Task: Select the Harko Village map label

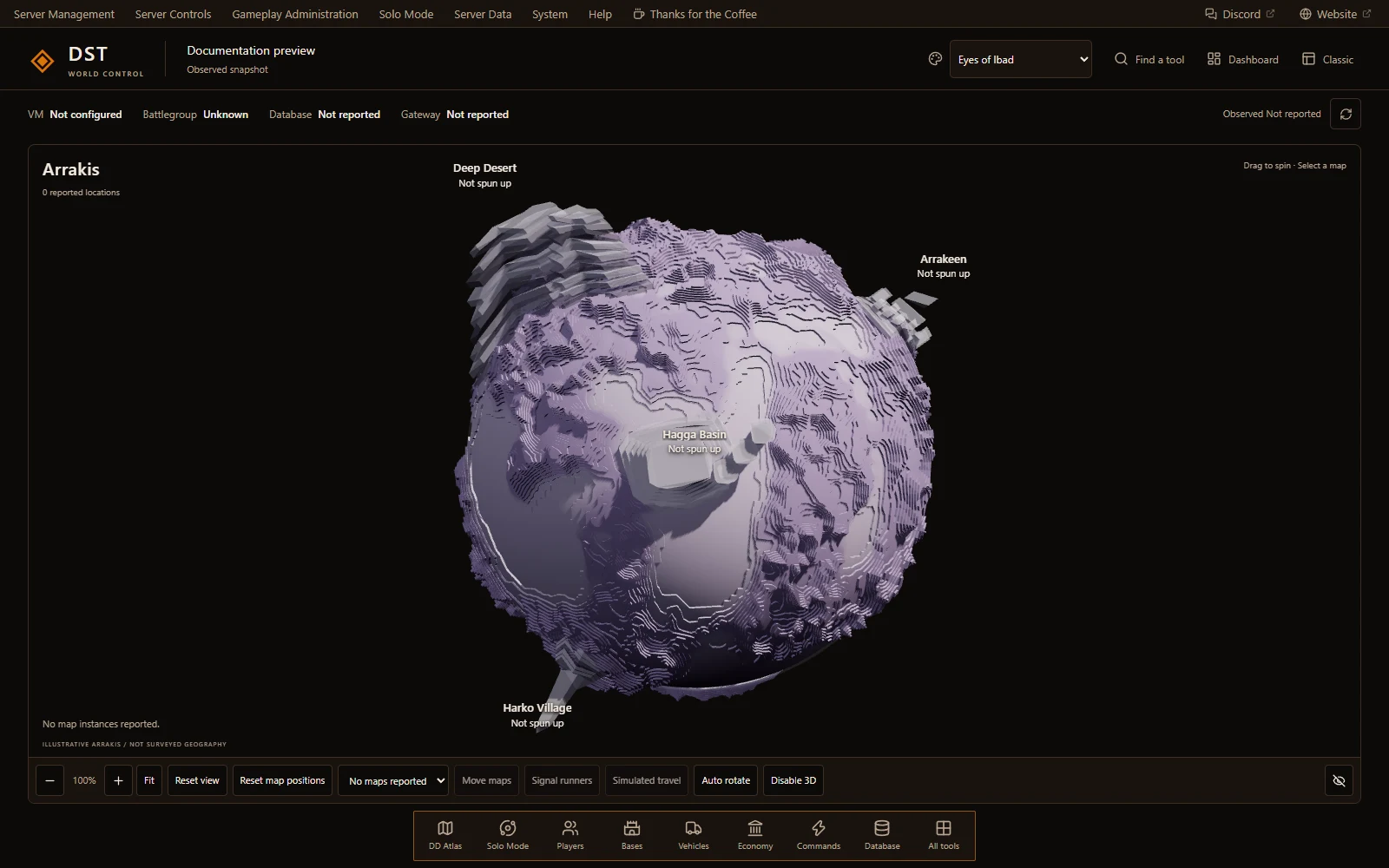Action: (537, 714)
